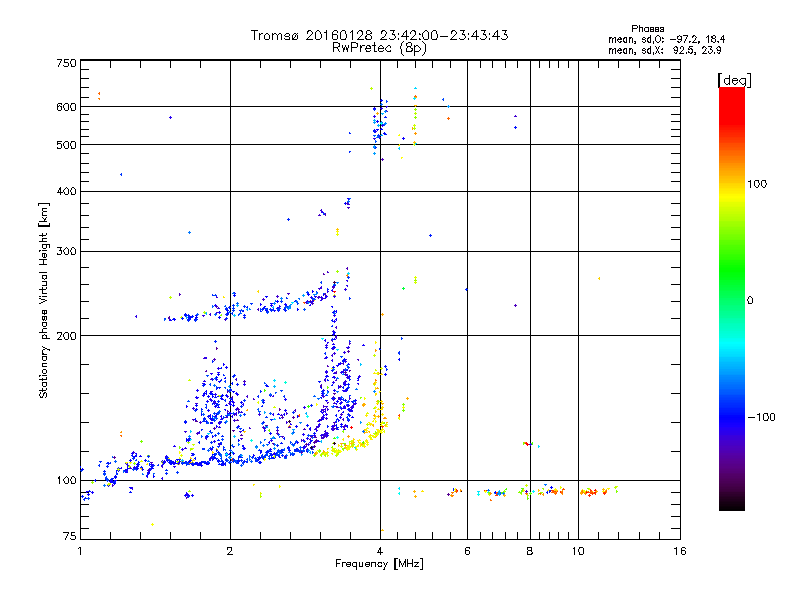Click the x-axis tick label '6'
The width and height of the screenshot is (800, 600).
[467, 551]
